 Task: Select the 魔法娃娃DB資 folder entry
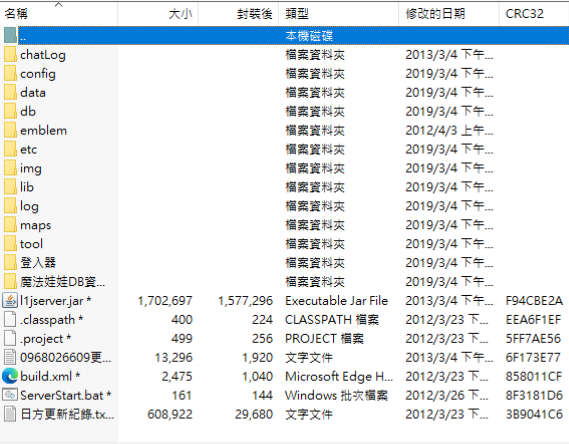(62, 281)
